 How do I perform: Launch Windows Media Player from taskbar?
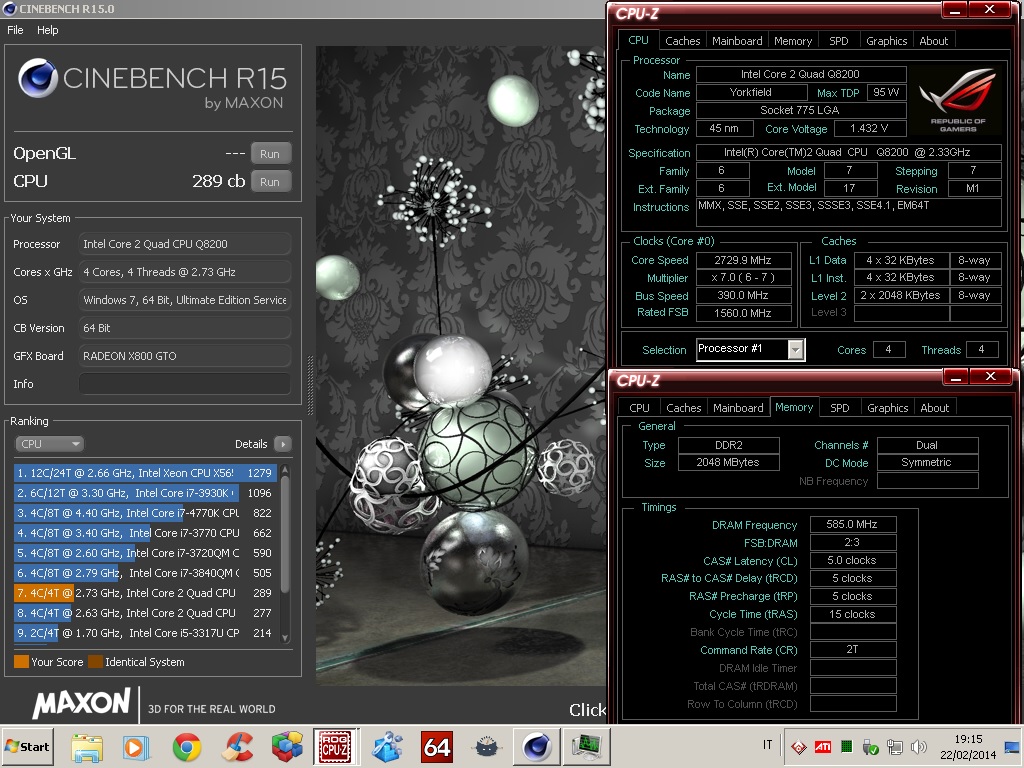click(136, 747)
